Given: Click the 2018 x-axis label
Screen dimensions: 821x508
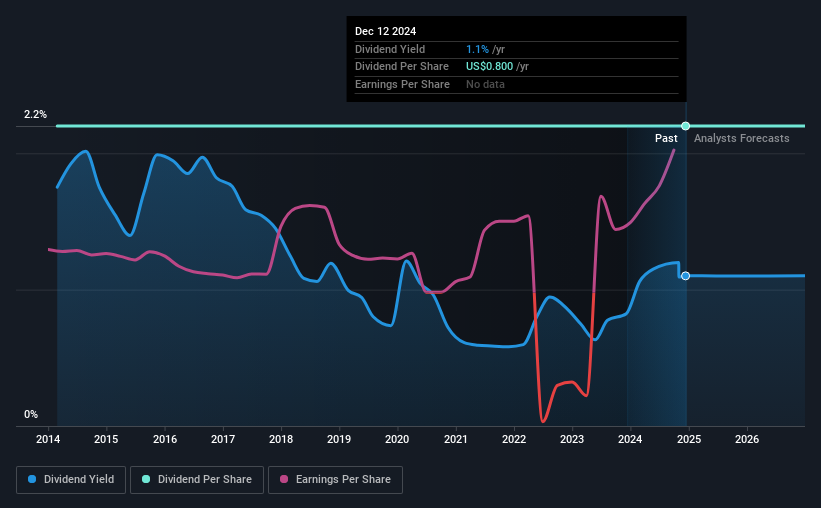Looking at the screenshot, I should (281, 439).
